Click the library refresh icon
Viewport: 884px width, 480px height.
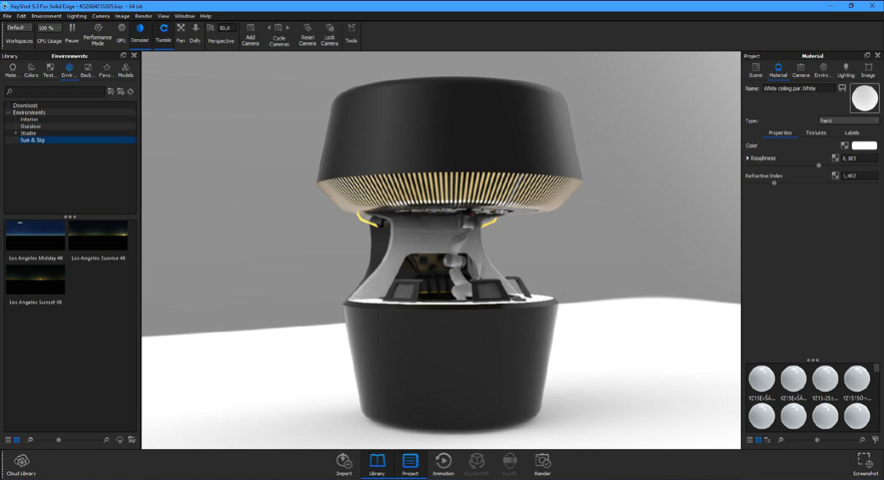tap(131, 91)
